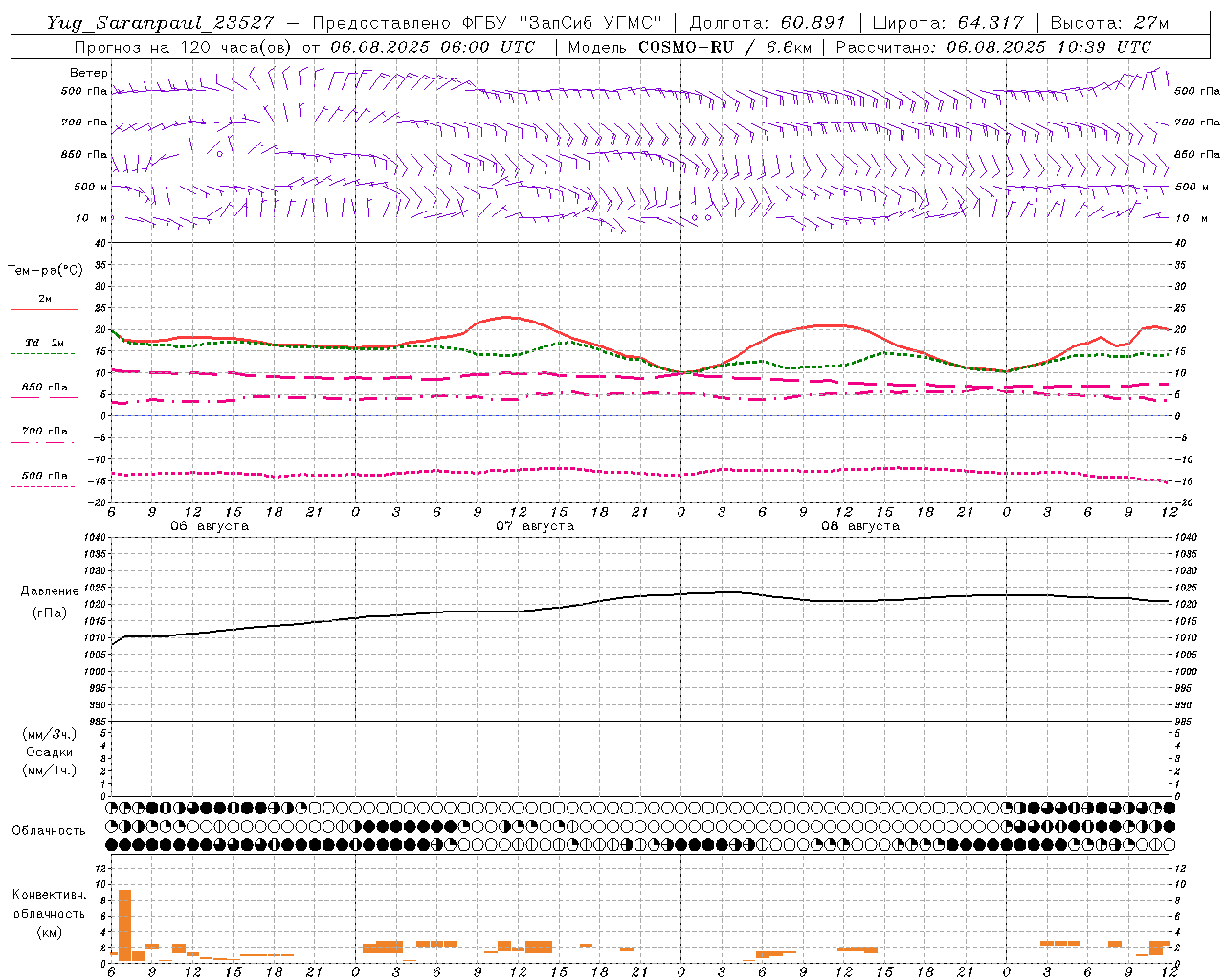Viewport: 1225px width, 980px height.
Task: Click the 07 августа date label
Action: (x=535, y=526)
